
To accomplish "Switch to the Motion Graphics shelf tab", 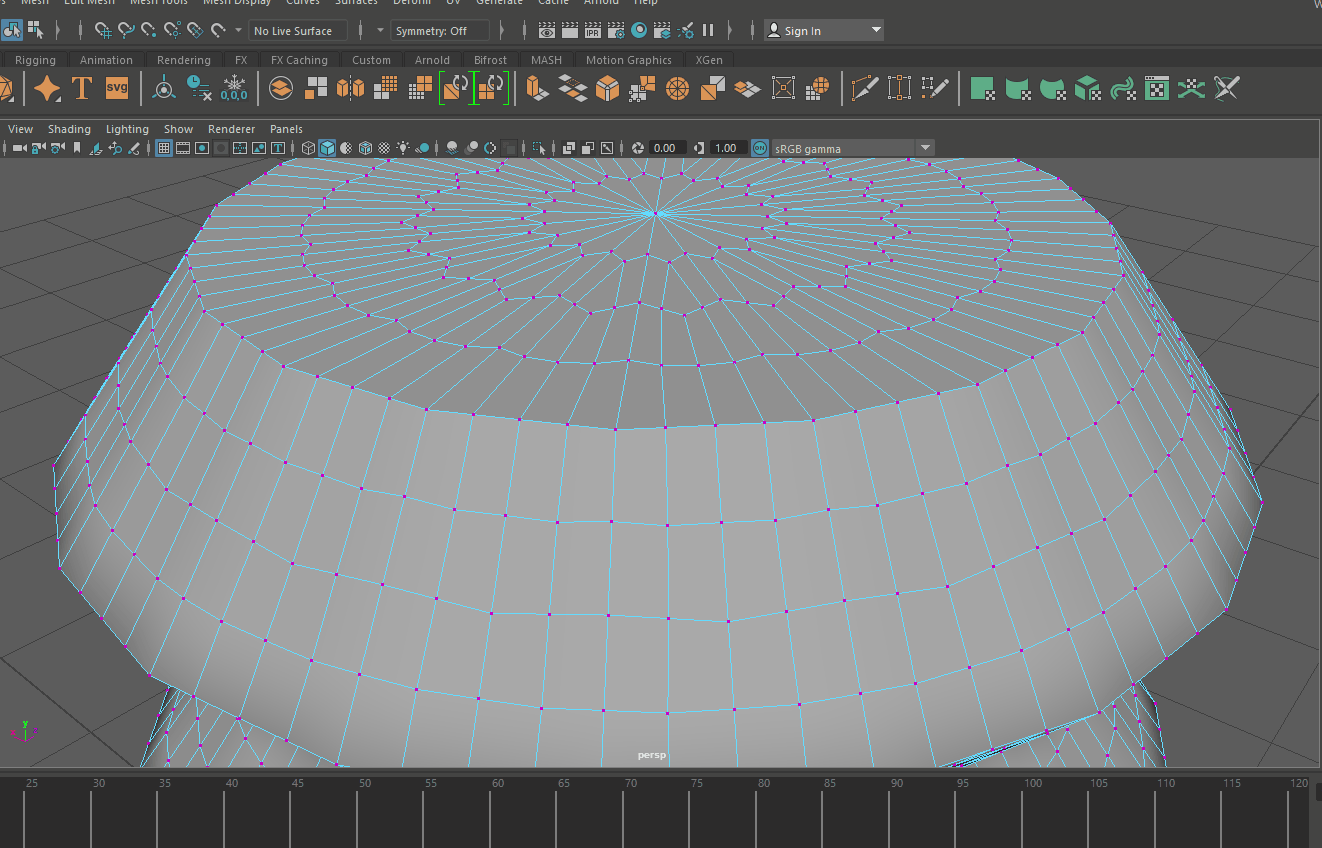I will click(x=628, y=60).
